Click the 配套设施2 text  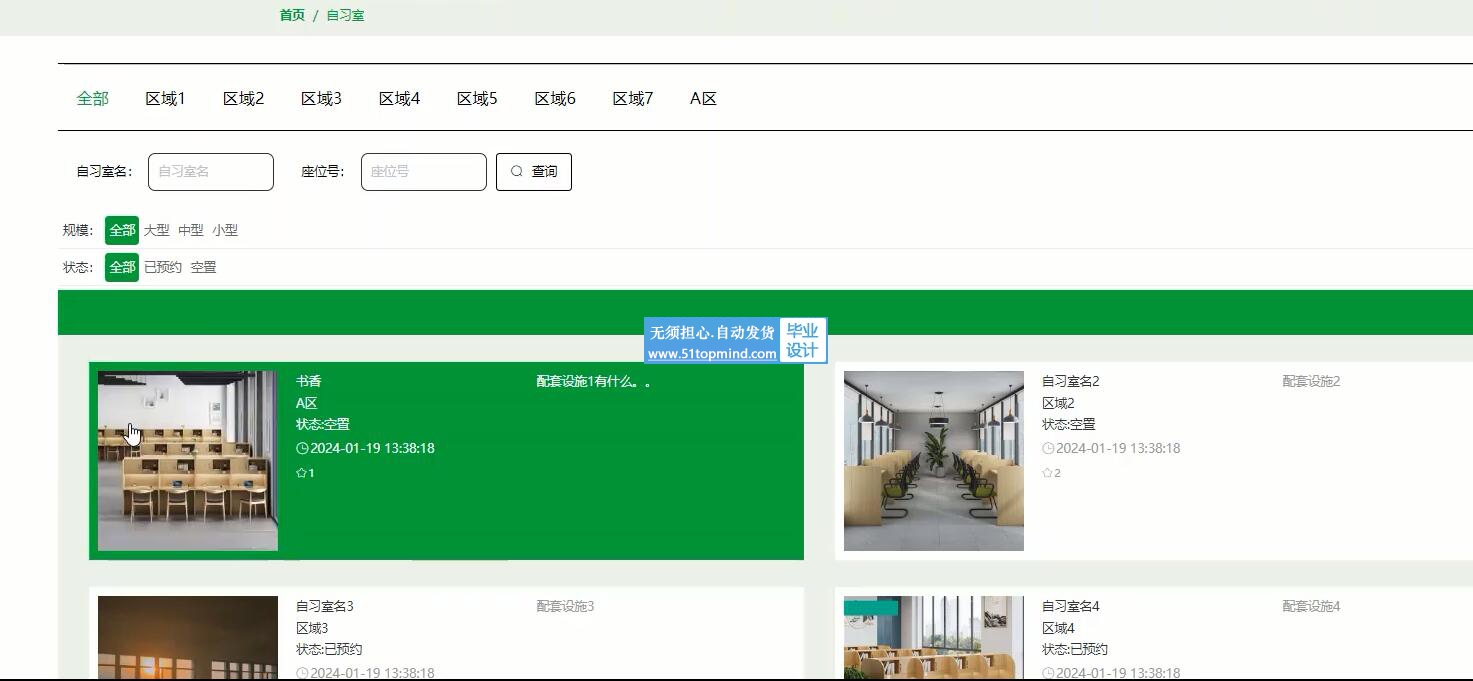tap(1311, 381)
